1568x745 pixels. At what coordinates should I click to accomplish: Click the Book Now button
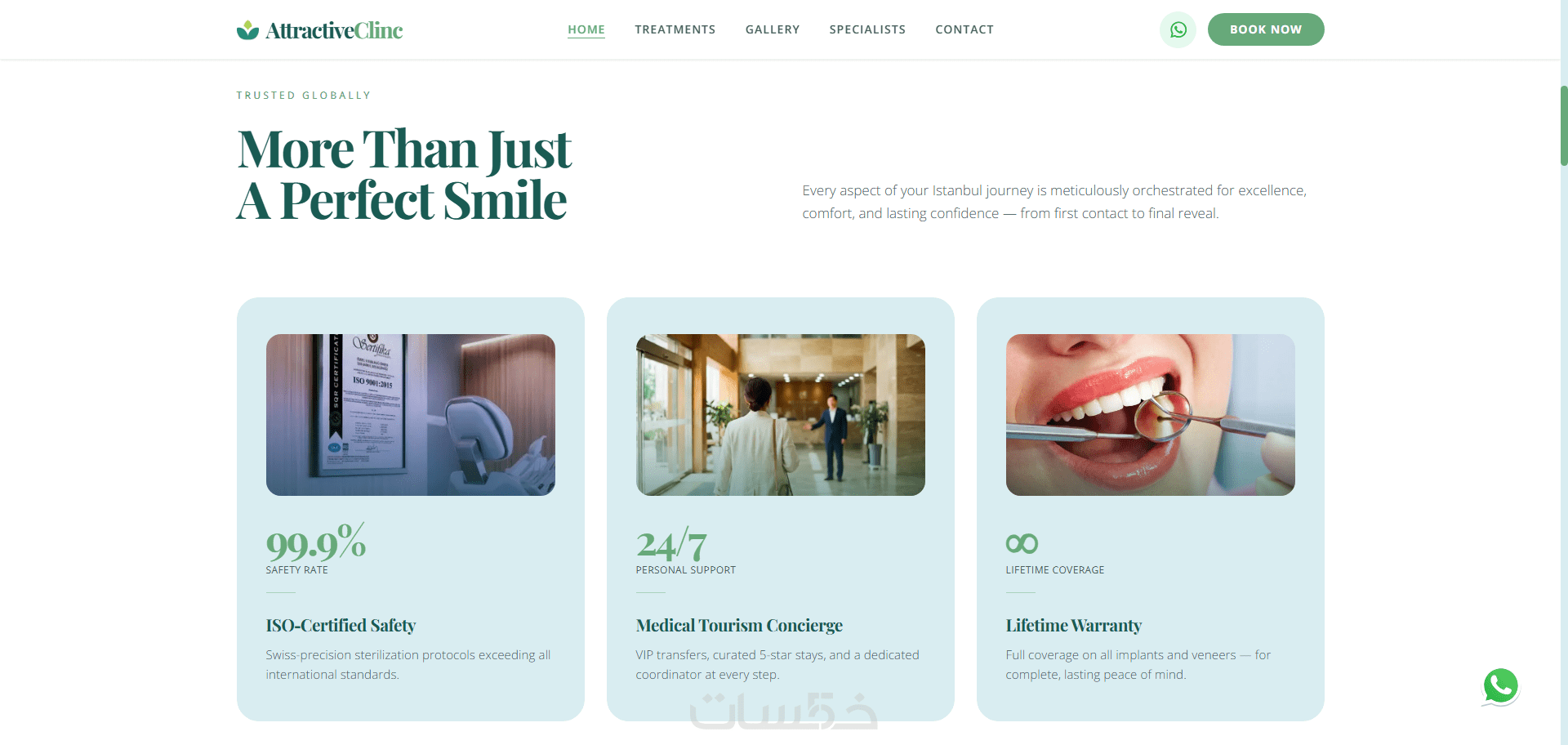[x=1266, y=29]
